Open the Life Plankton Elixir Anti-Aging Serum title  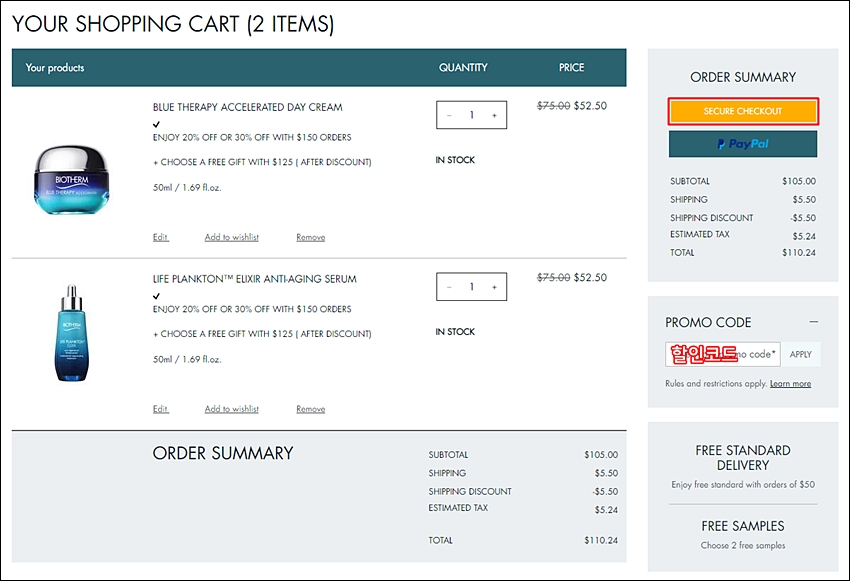tap(255, 279)
